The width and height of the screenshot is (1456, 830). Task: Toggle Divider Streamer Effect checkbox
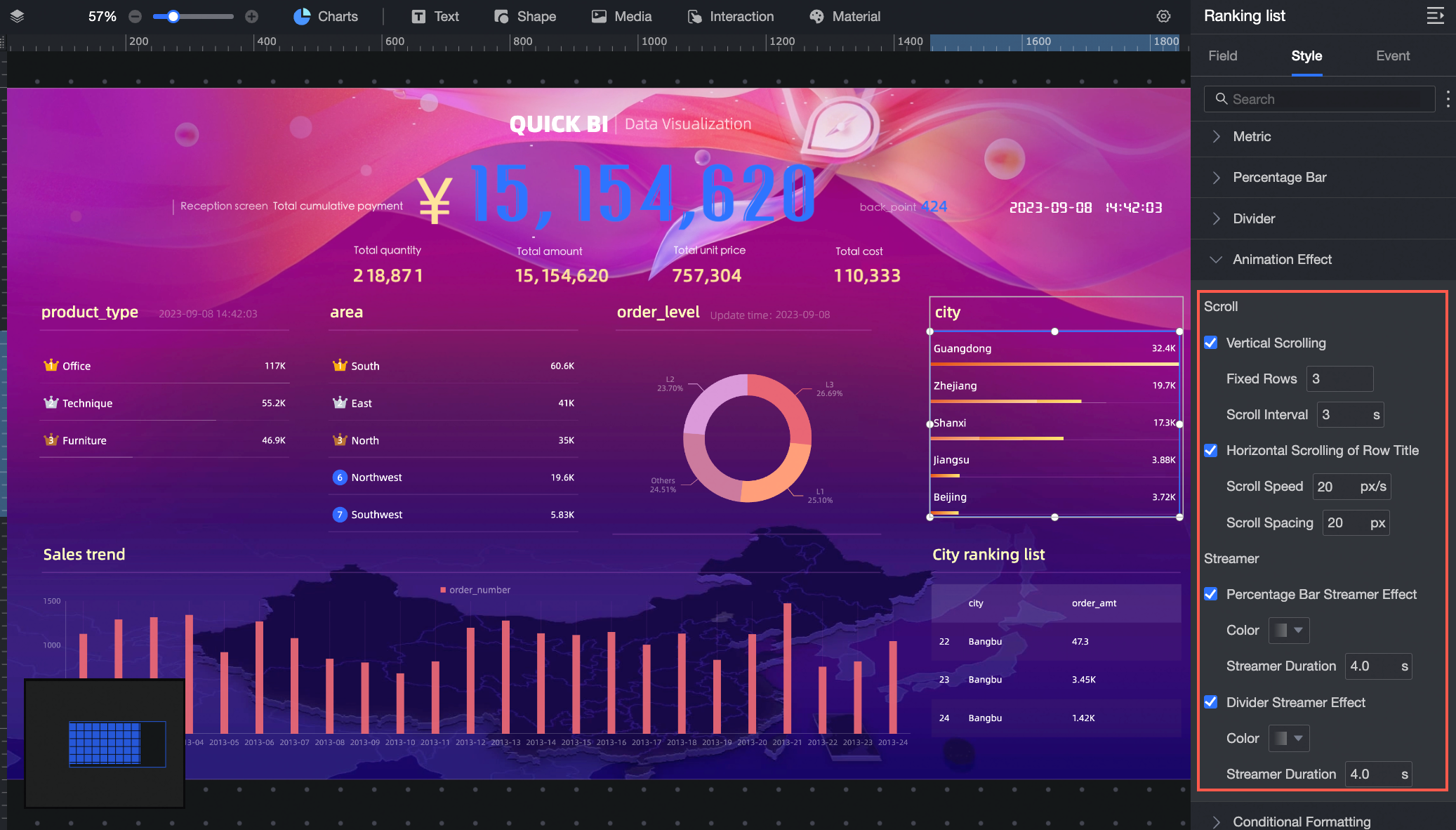pyautogui.click(x=1211, y=702)
